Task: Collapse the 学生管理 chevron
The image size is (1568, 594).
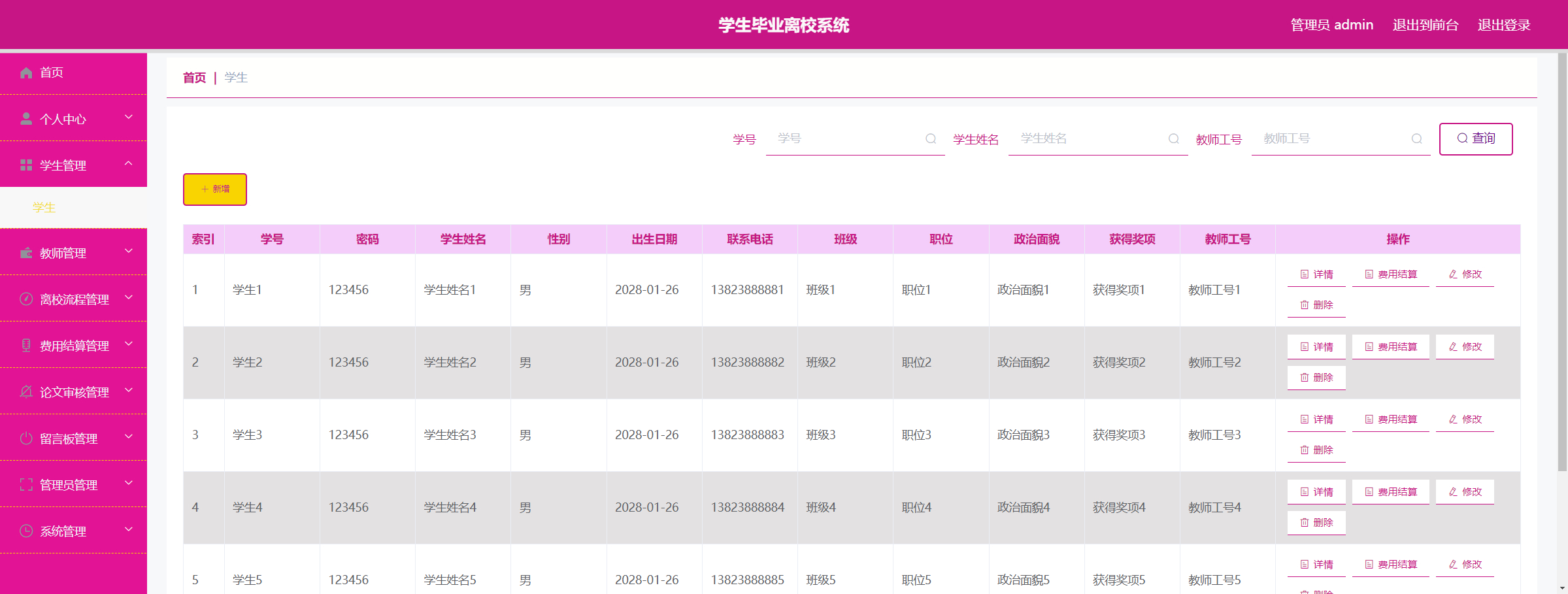Action: [129, 163]
